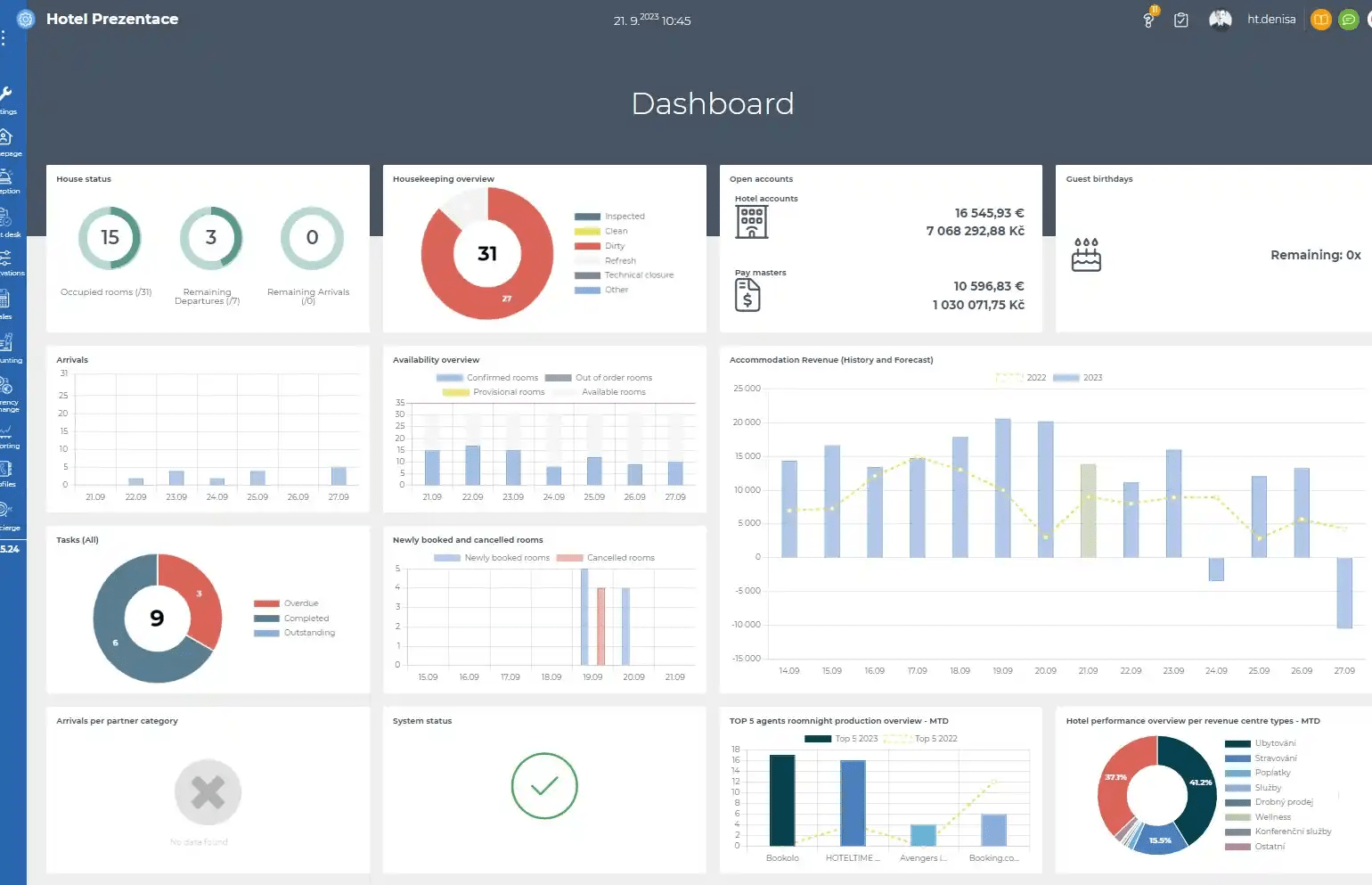Click the Bookolo bar in agents chart
This screenshot has height=885, width=1372.
(x=782, y=800)
